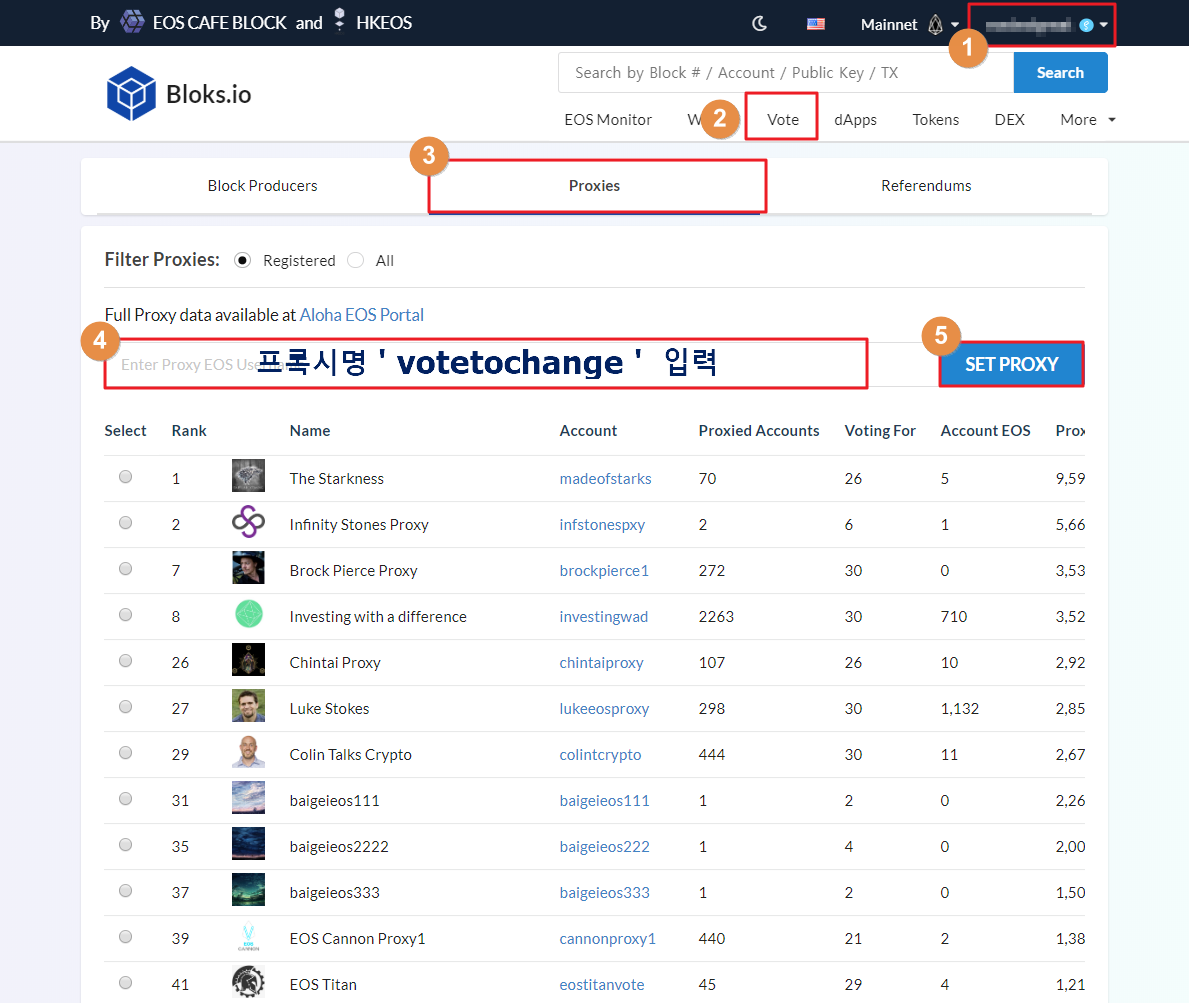Switch to Block Producers tab
The height and width of the screenshot is (1003, 1189).
262,186
